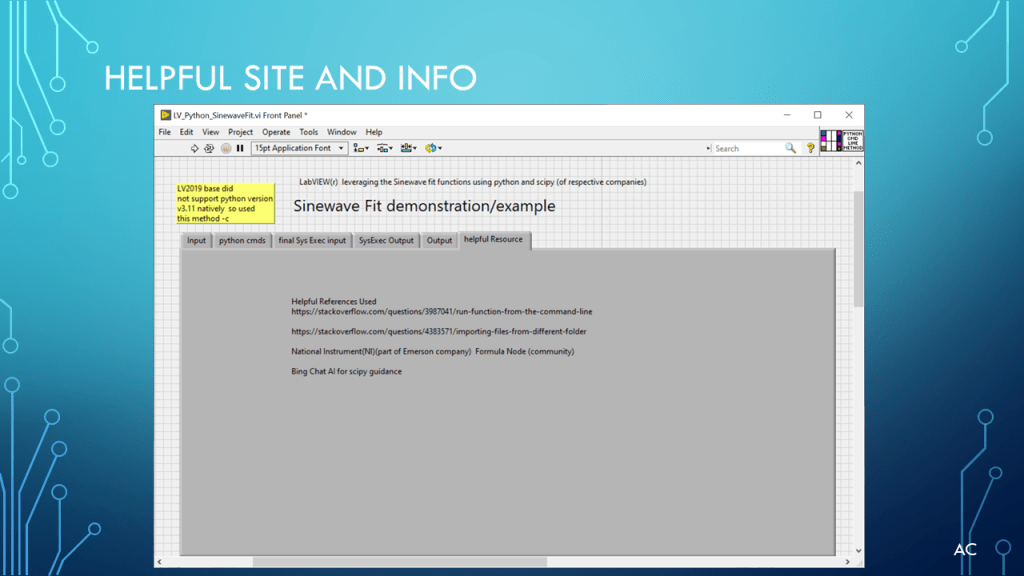The image size is (1024, 576).
Task: Select the SysExec Output tab
Action: 386,240
